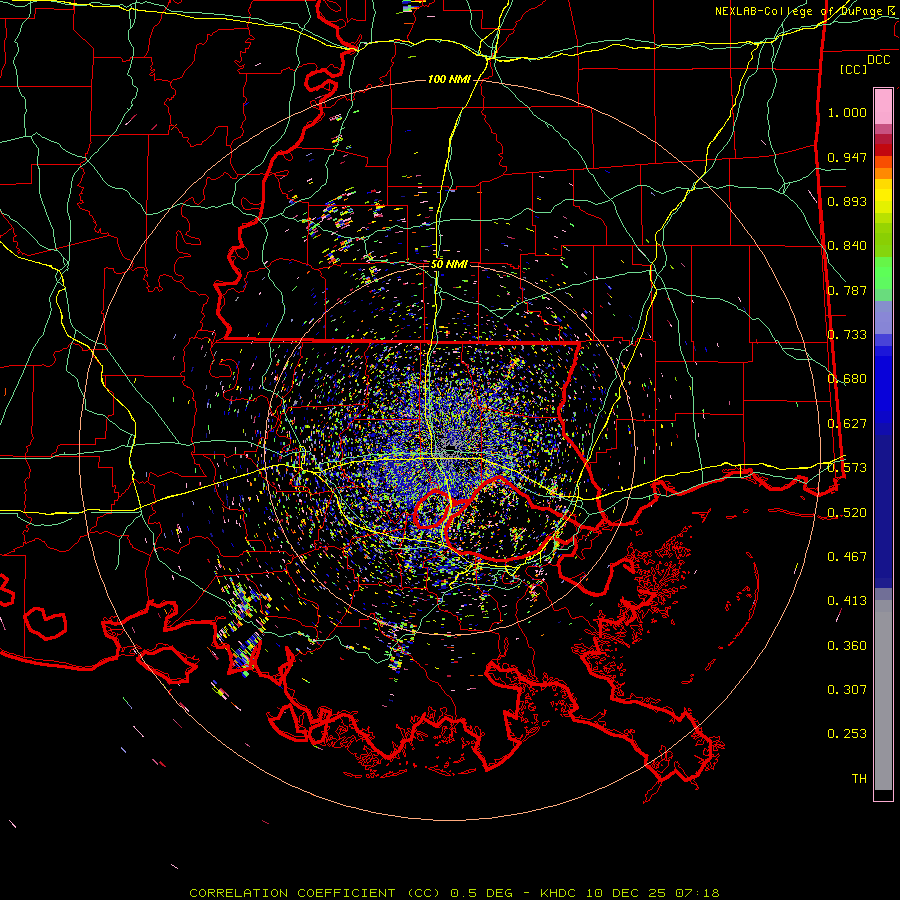Click the 1.000 value on the color scale

(847, 112)
